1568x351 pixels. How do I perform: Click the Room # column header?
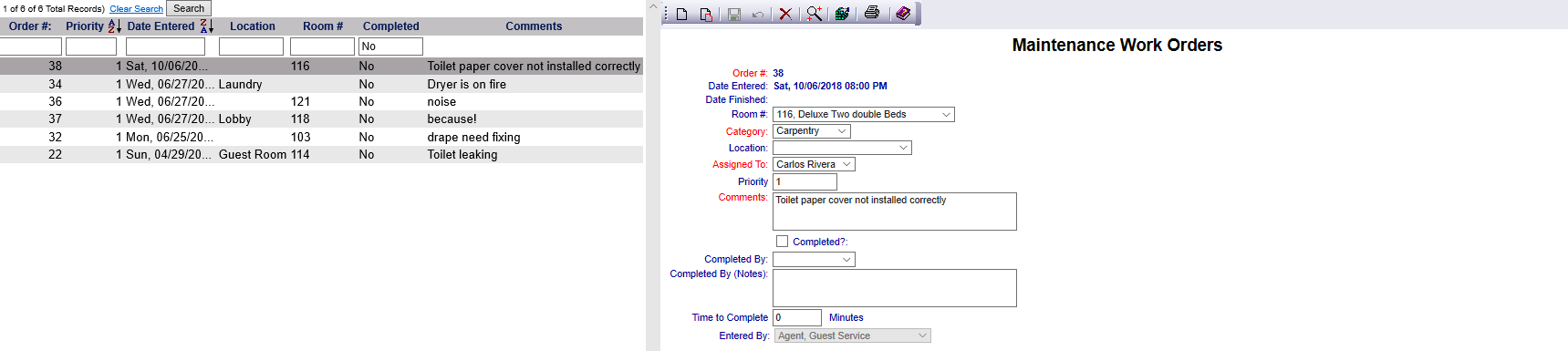(x=323, y=26)
